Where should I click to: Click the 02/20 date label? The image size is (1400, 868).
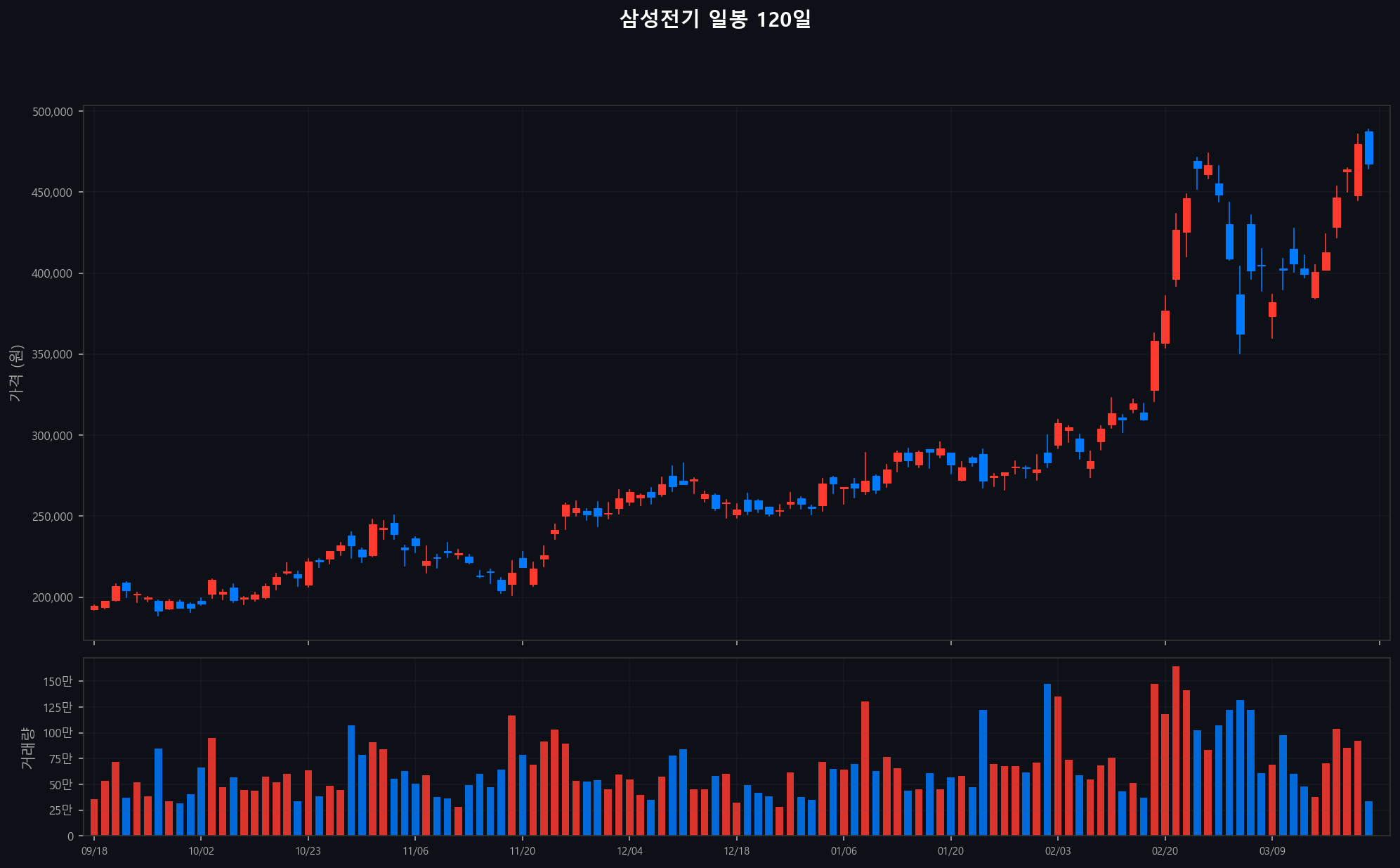pos(1165,851)
